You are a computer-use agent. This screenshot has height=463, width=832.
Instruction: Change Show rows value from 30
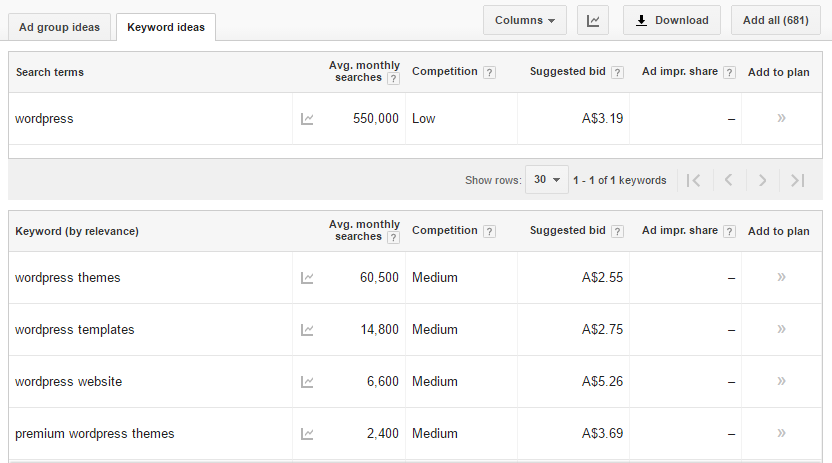click(546, 180)
